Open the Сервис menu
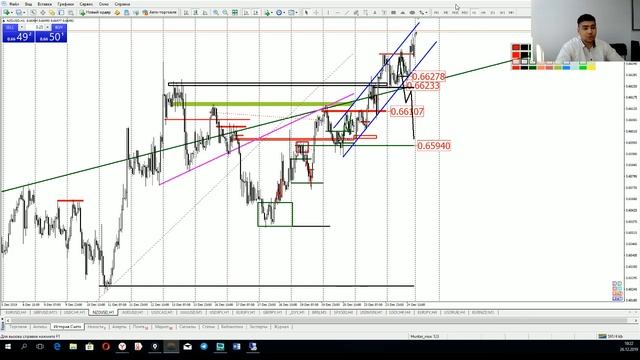Viewport: 640px width, 360px height. pos(86,4)
